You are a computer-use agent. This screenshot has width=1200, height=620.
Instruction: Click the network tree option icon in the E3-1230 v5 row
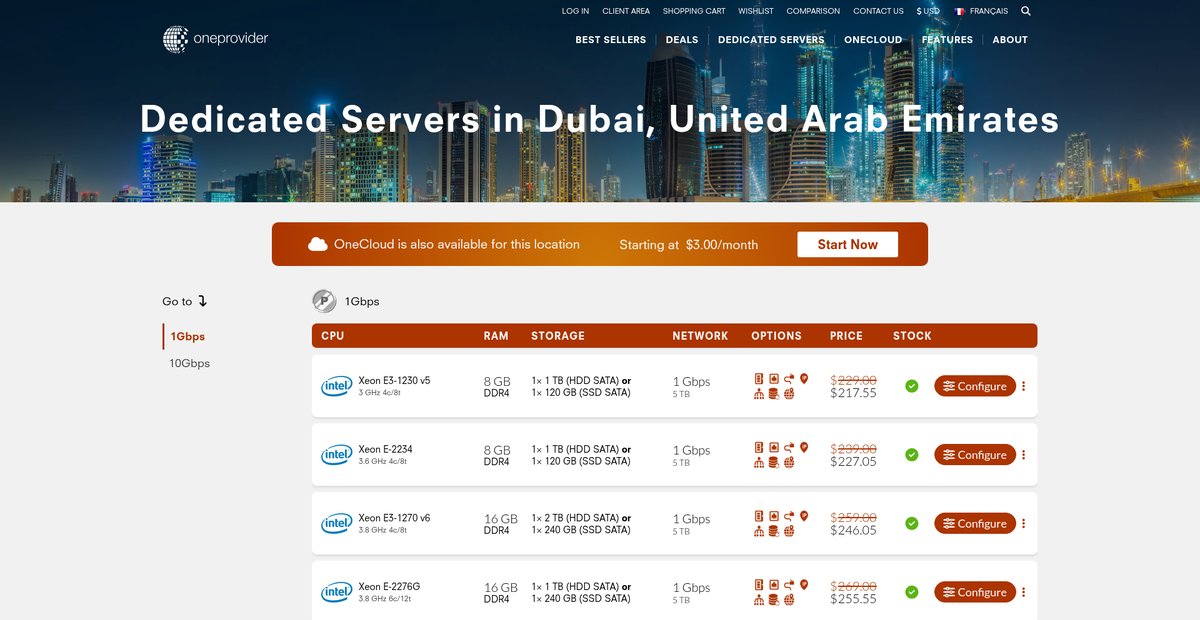(759, 394)
